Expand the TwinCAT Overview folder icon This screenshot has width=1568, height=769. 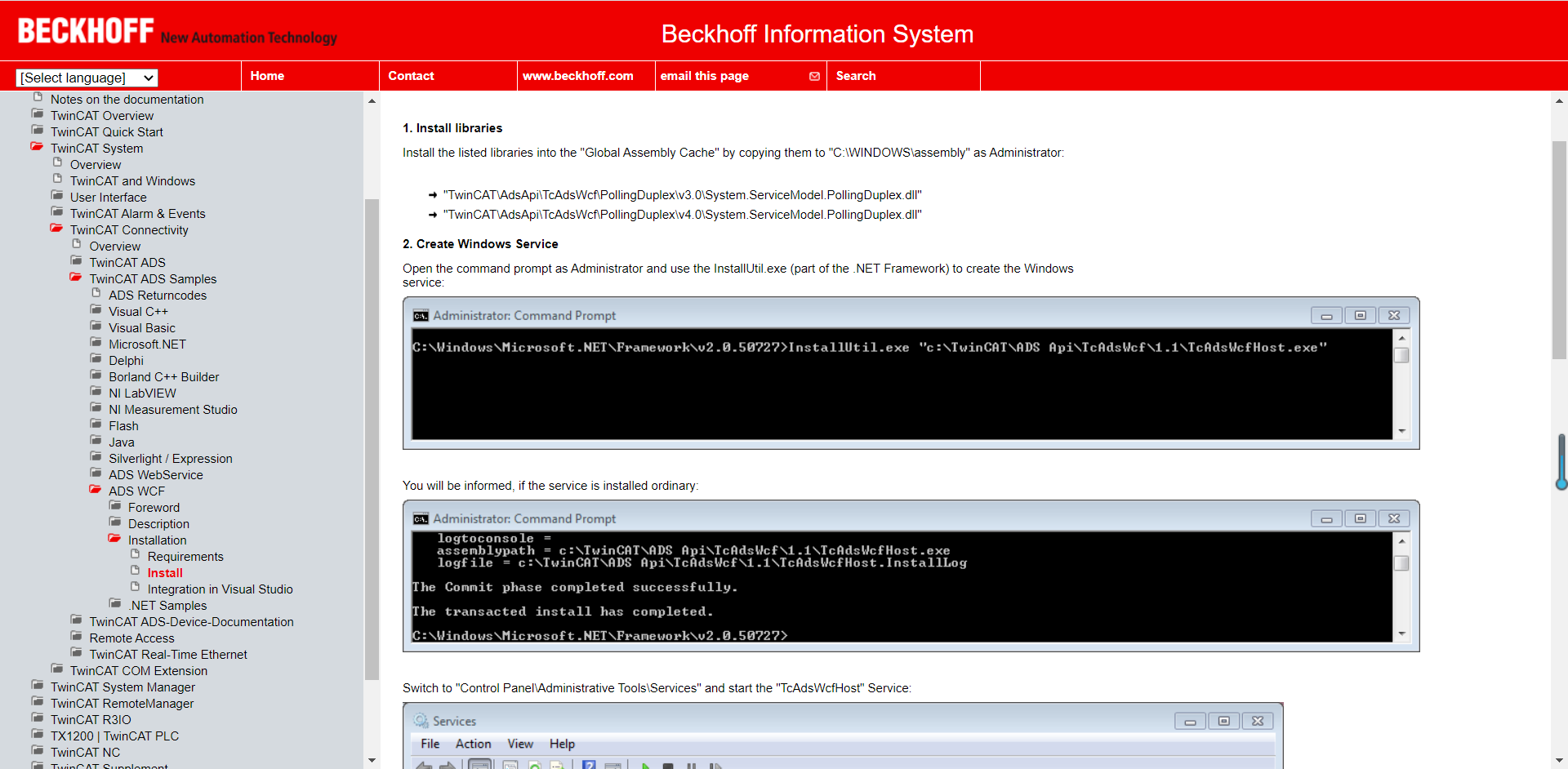38,113
